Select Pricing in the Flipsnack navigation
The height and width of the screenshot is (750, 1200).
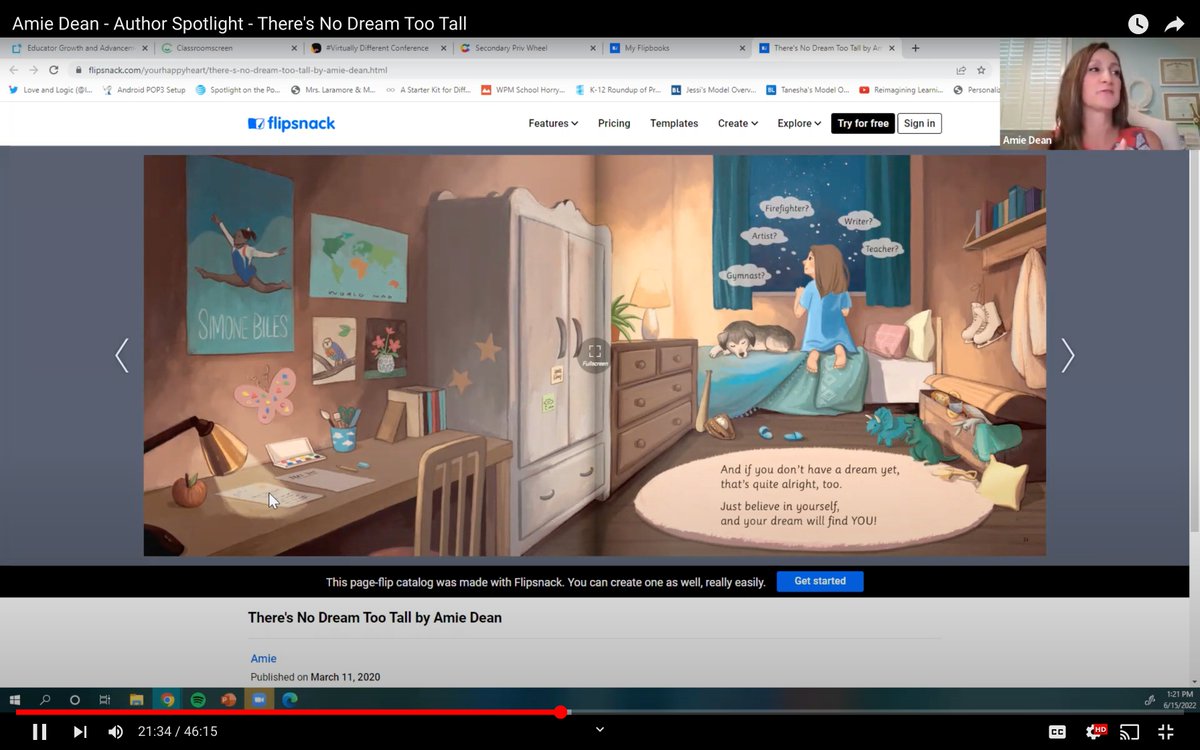[x=614, y=123]
